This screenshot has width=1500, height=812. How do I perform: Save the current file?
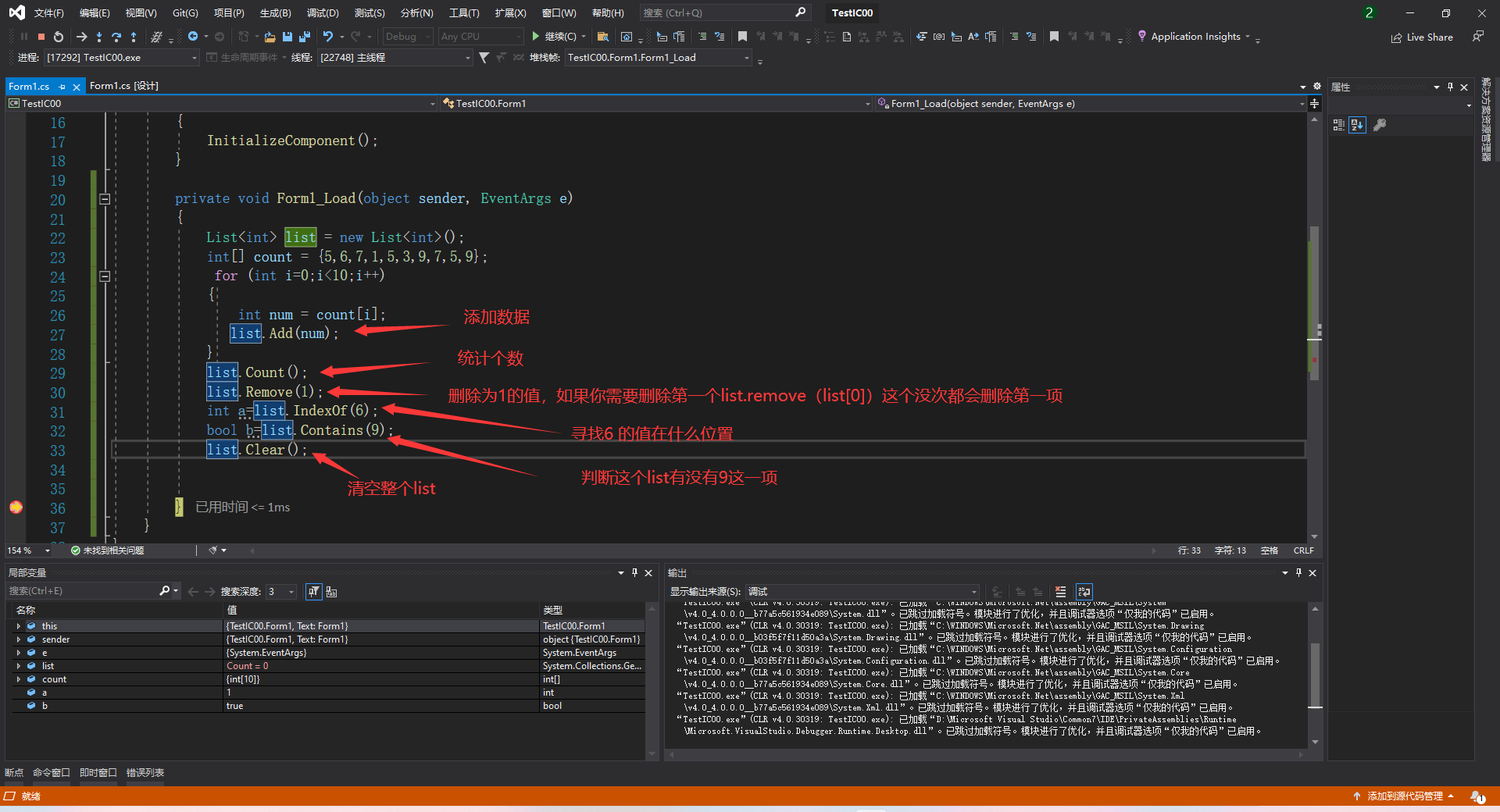[x=287, y=37]
